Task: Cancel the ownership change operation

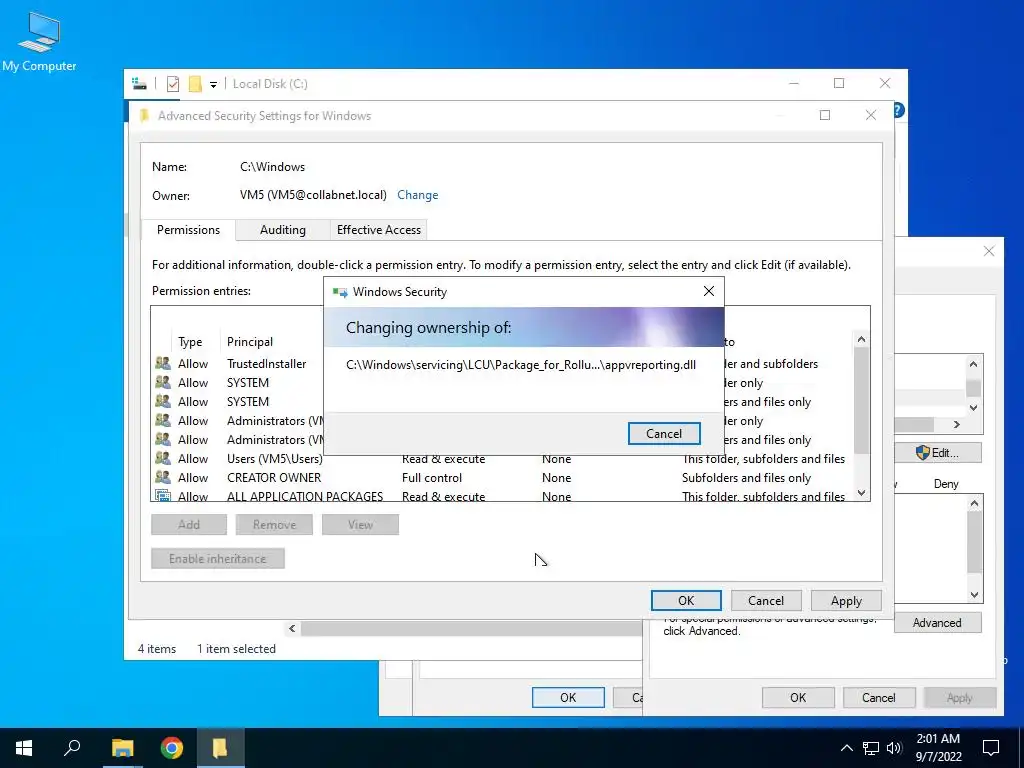Action: coord(664,434)
